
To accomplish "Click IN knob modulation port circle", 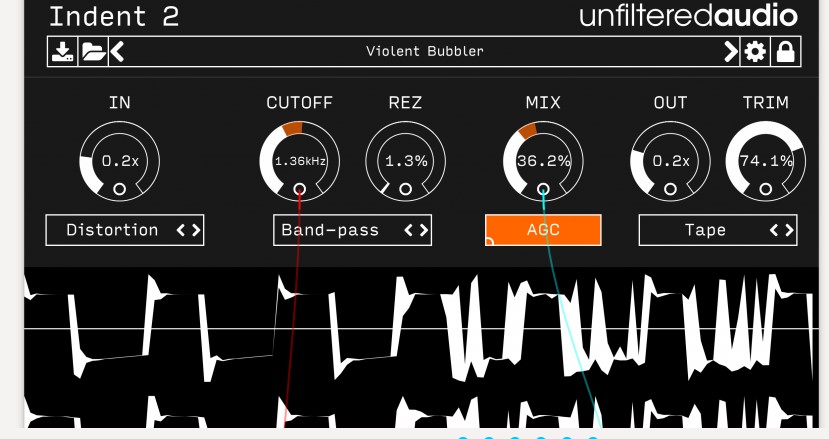I will [119, 189].
